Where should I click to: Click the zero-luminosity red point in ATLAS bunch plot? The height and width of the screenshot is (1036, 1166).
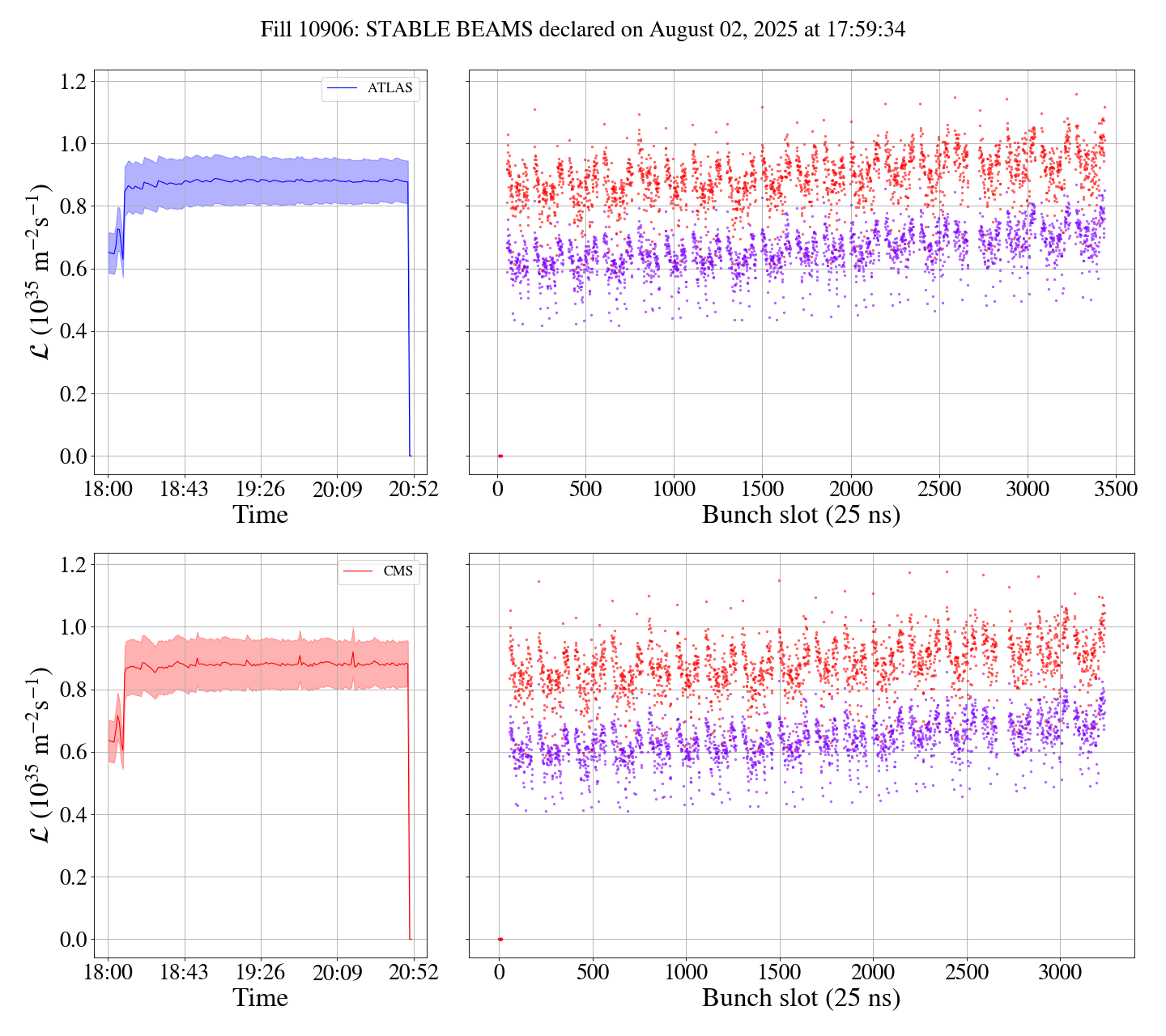click(500, 456)
